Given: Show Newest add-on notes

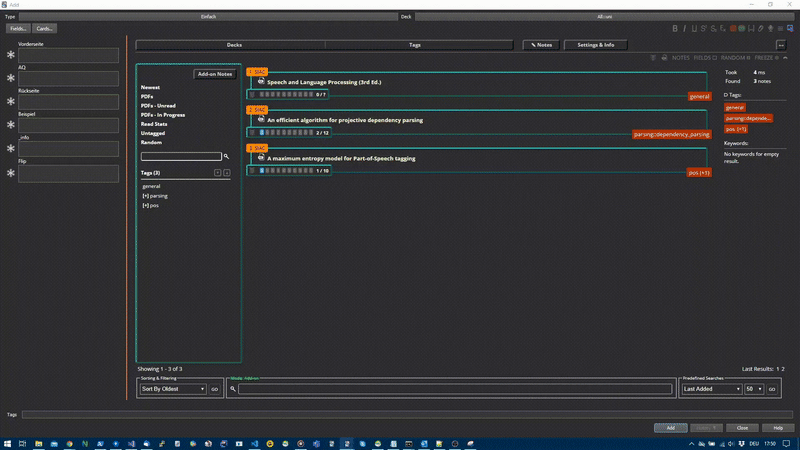Looking at the screenshot, I should [x=150, y=87].
